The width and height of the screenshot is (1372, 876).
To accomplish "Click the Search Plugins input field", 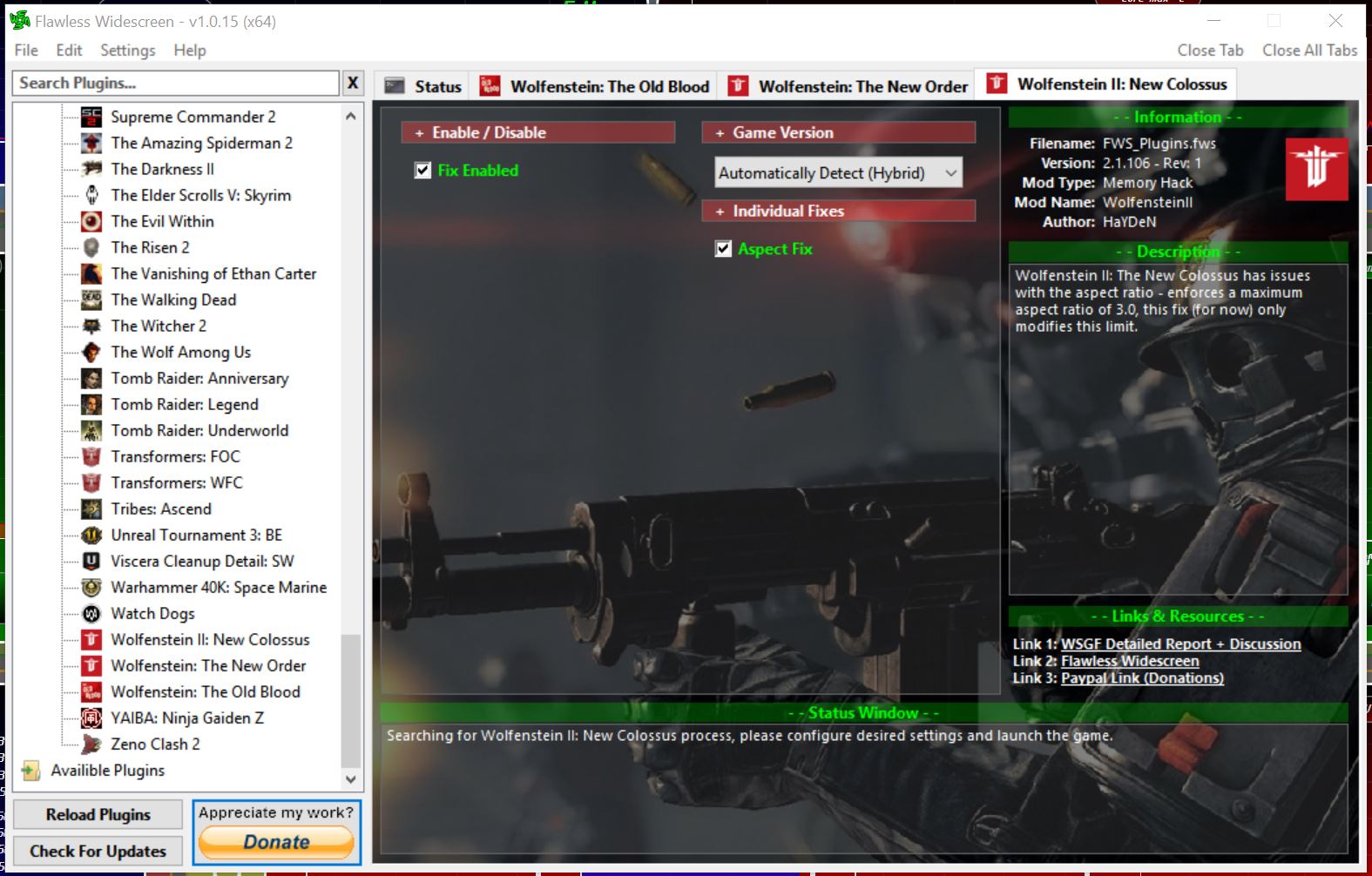I will (176, 83).
